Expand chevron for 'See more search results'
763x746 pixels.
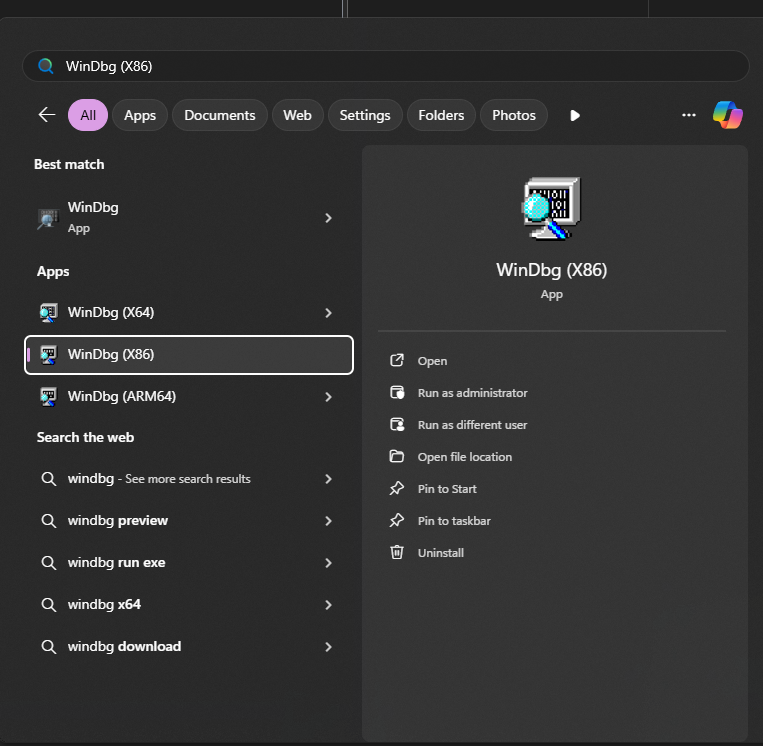[328, 479]
